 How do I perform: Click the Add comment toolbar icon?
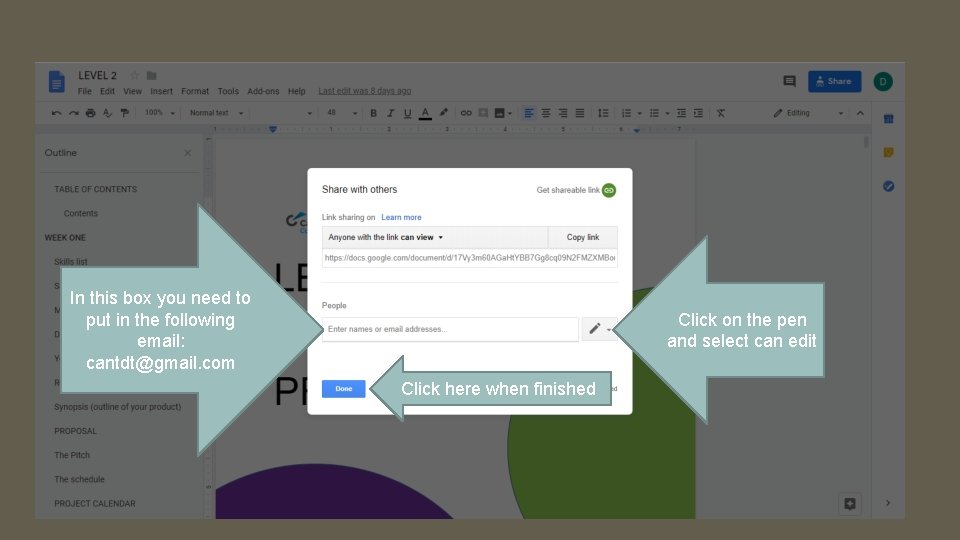coord(483,113)
